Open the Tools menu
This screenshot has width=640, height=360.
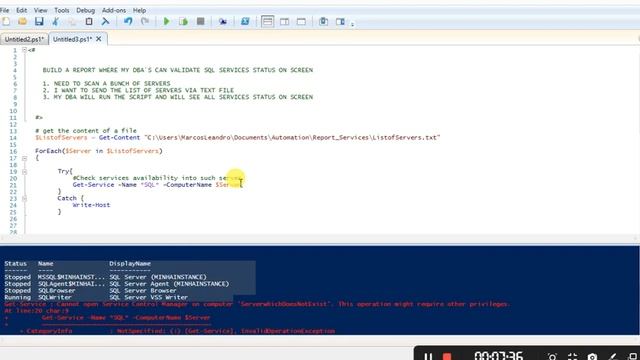click(x=62, y=10)
